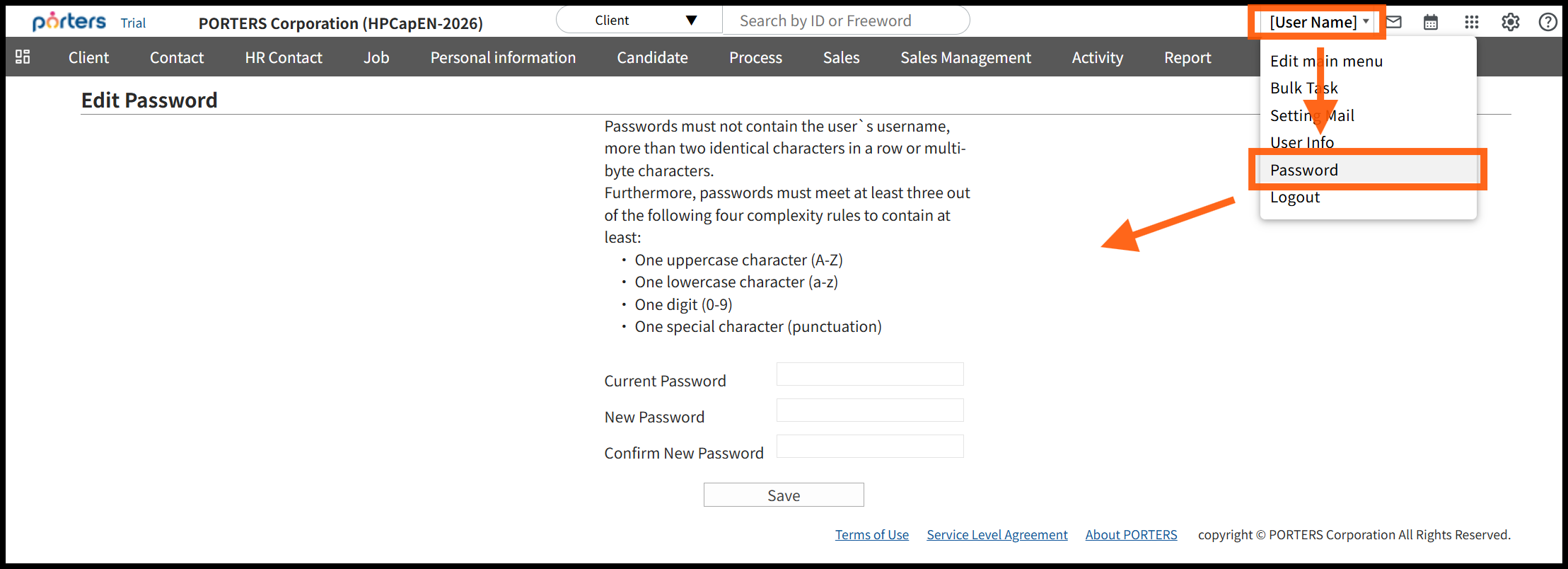Follow the Service Level Agreement link

[x=997, y=535]
